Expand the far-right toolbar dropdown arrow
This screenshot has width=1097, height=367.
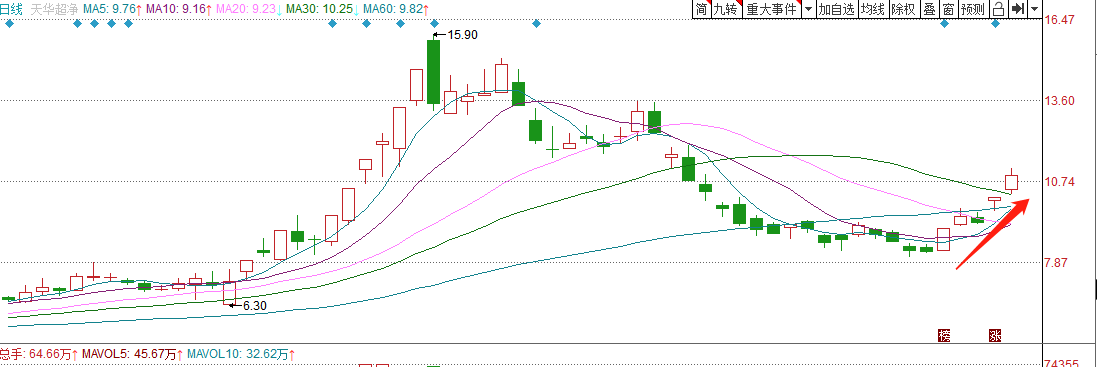1034,9
